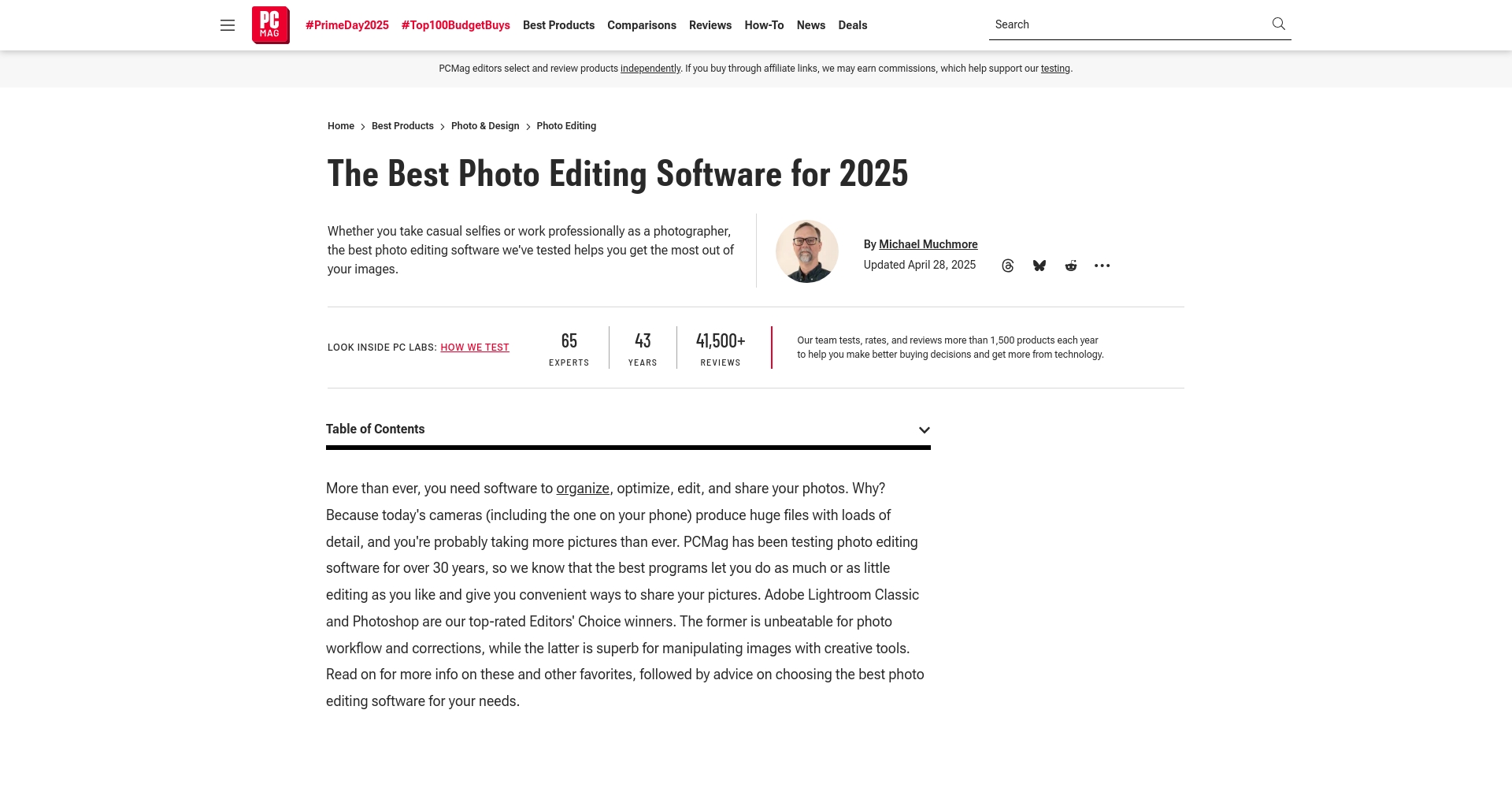Open Comparisons menu item

coord(642,25)
